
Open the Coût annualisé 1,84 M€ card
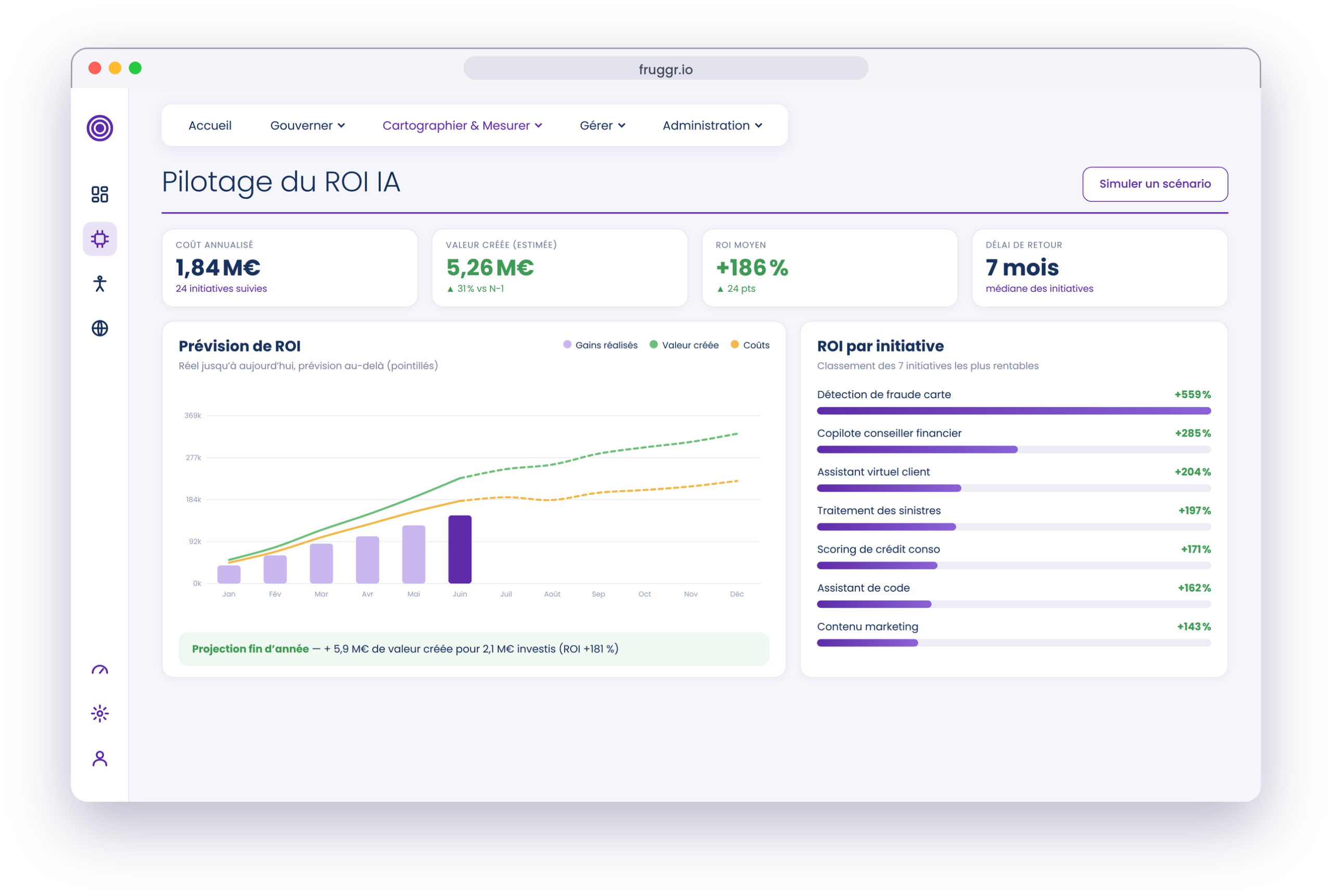pyautogui.click(x=290, y=268)
